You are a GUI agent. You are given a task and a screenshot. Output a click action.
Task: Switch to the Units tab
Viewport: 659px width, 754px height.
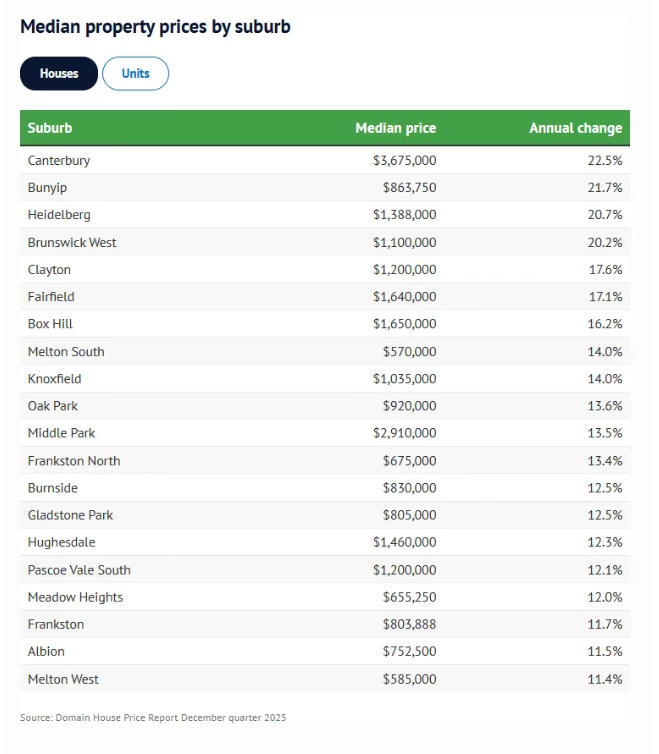[135, 73]
